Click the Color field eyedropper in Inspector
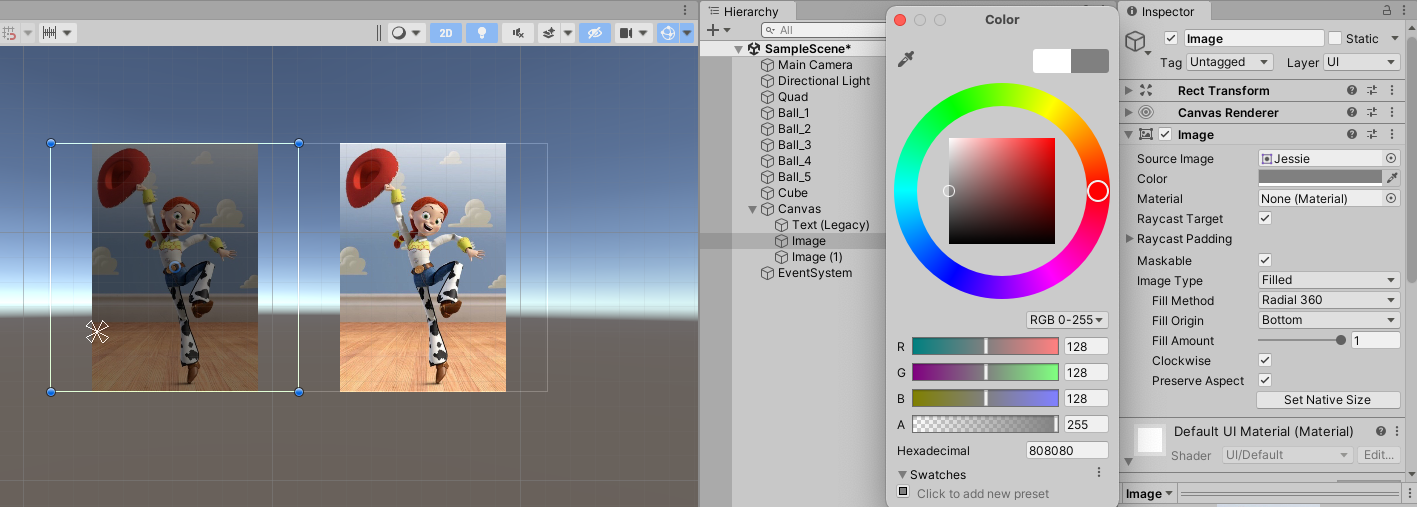The width and height of the screenshot is (1417, 507). (x=1390, y=177)
